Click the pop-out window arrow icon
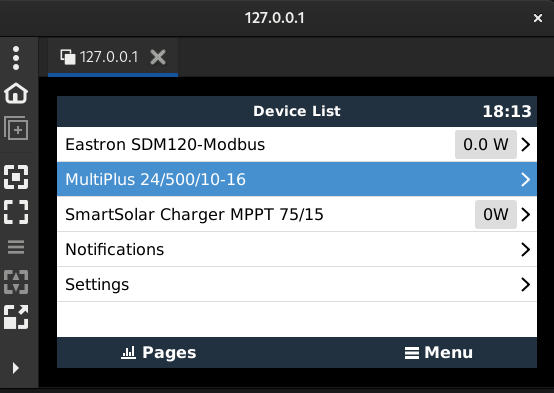Viewport: 554px width, 393px height. pyautogui.click(x=16, y=317)
